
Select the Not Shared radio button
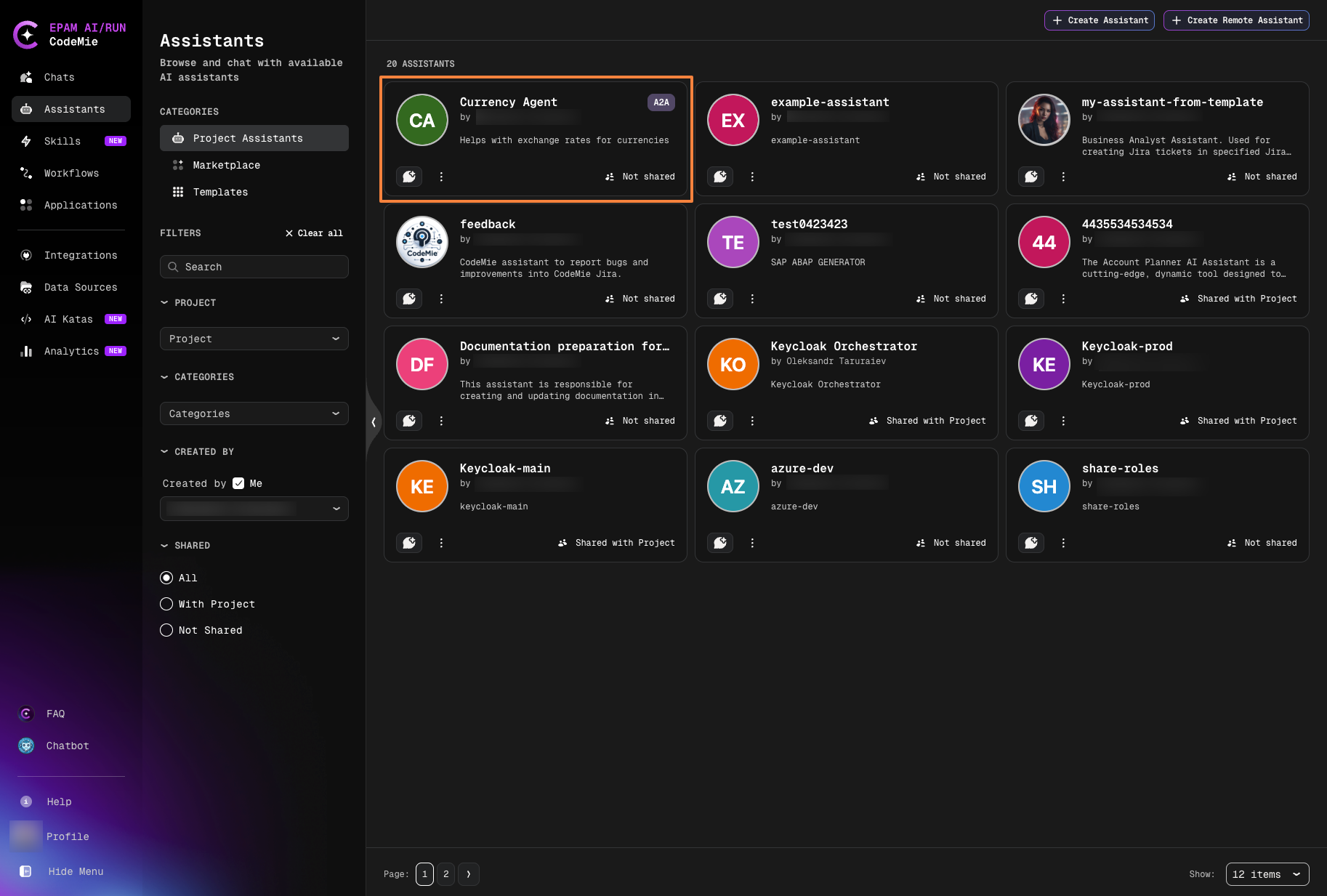[x=166, y=630]
